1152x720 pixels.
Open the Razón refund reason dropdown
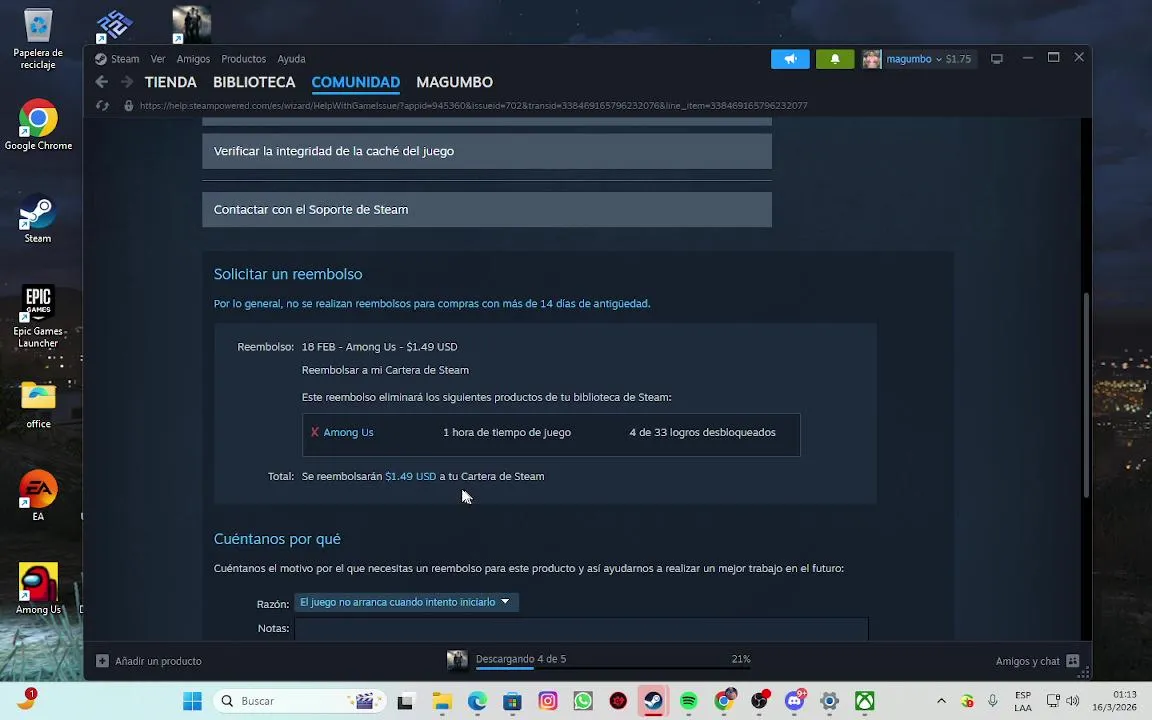pyautogui.click(x=406, y=602)
